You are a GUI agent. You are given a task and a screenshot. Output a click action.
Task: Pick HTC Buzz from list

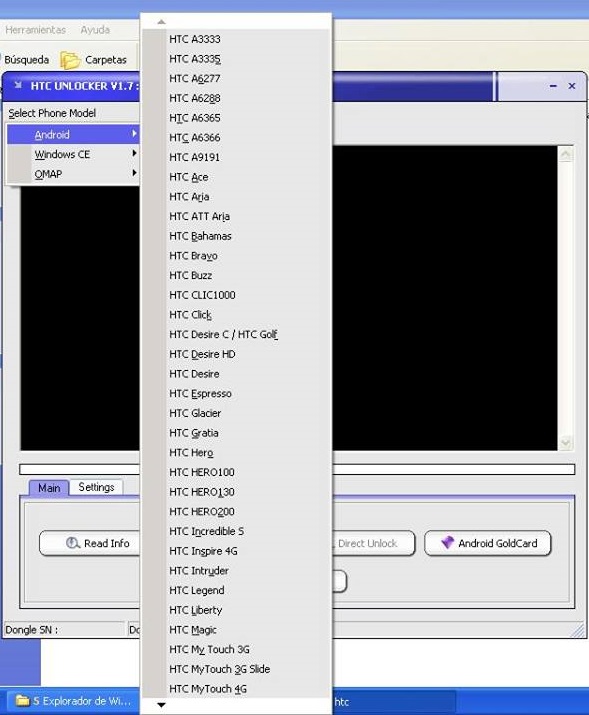(x=236, y=275)
